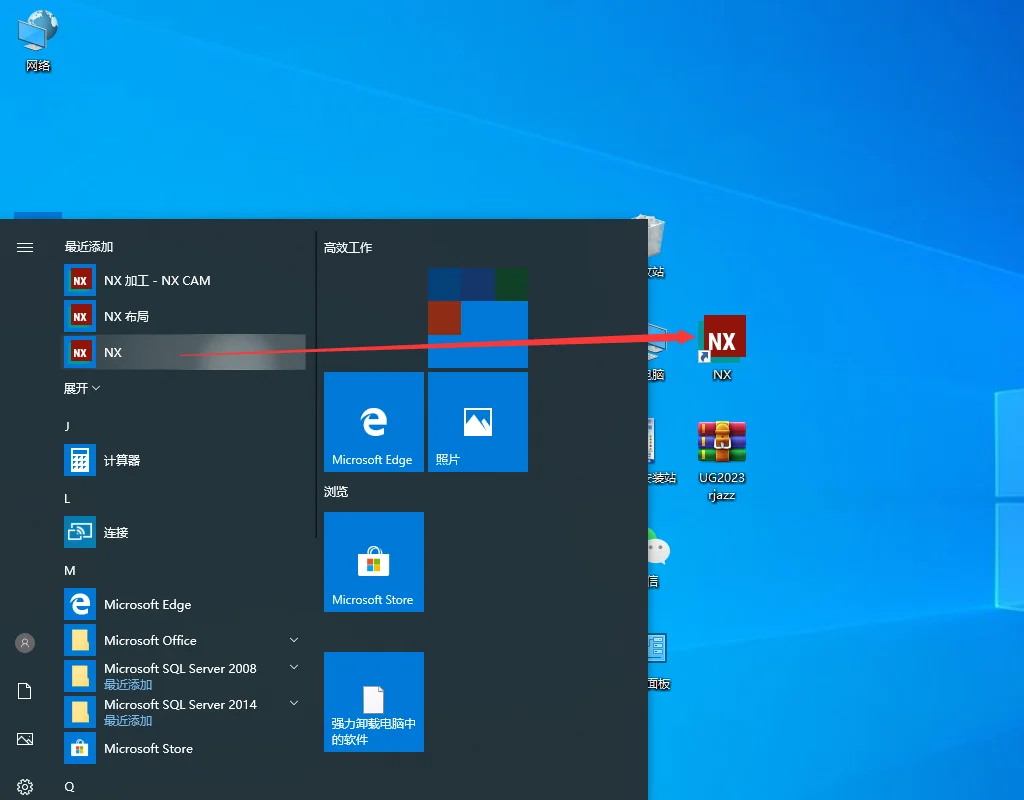Expand the Microsoft Office folder chevron

294,640
